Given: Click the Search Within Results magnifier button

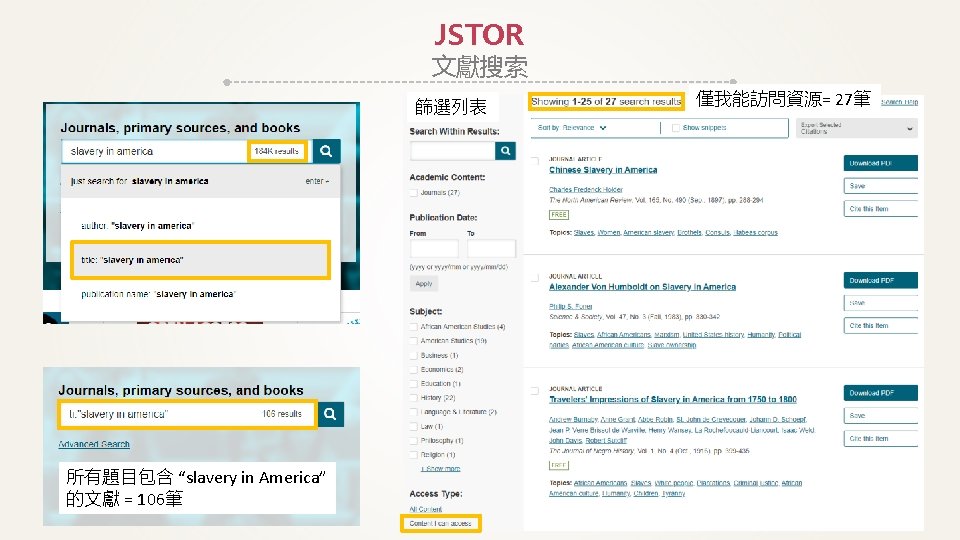Looking at the screenshot, I should coord(505,151).
